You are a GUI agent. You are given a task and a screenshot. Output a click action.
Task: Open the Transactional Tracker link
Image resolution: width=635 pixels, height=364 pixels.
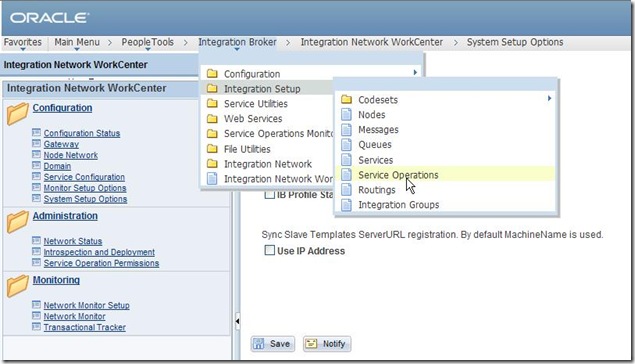click(85, 327)
